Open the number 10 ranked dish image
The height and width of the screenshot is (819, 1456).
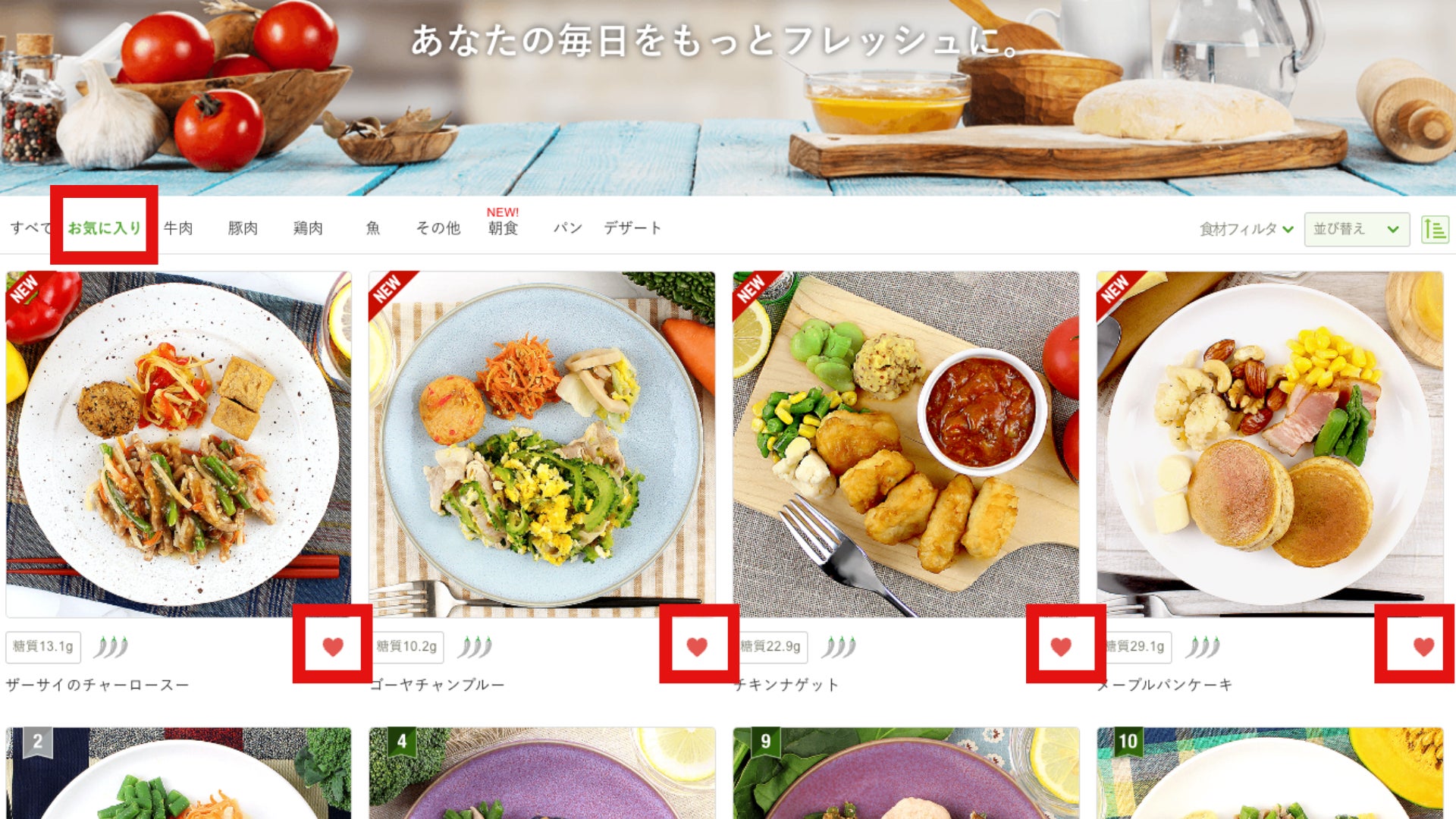[x=1270, y=773]
